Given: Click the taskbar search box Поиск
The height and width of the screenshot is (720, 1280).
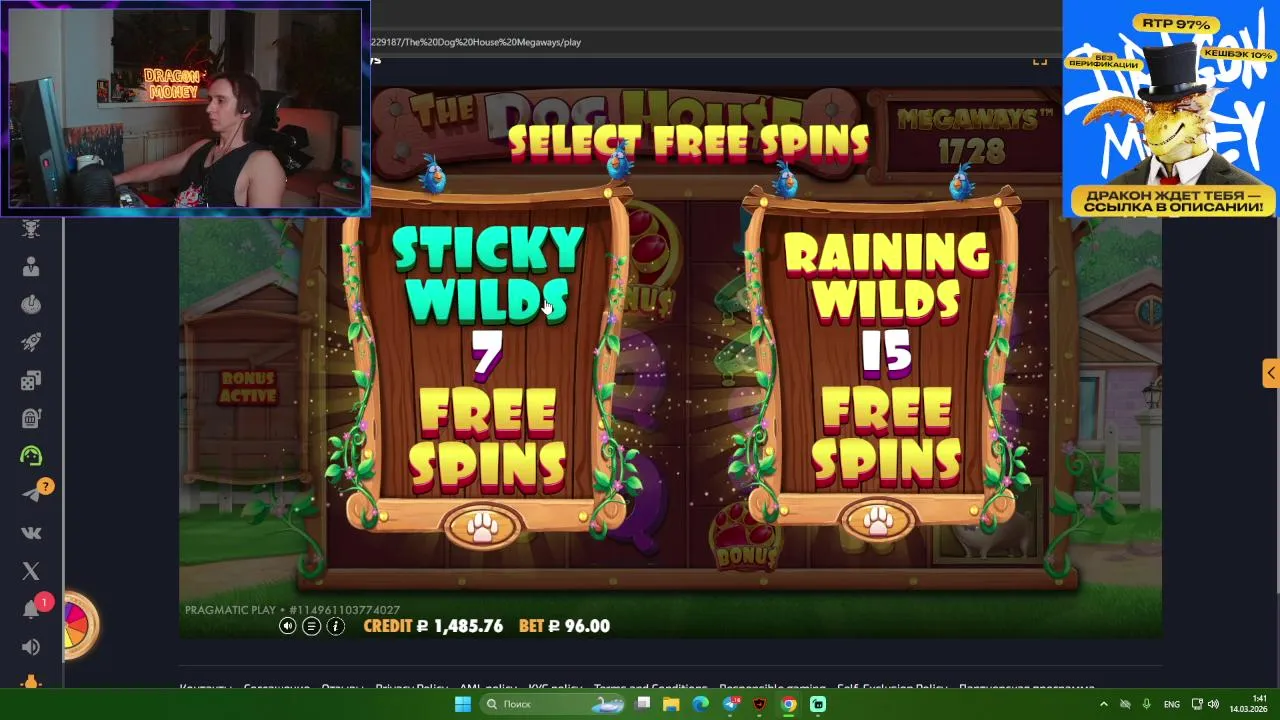Looking at the screenshot, I should tap(552, 704).
